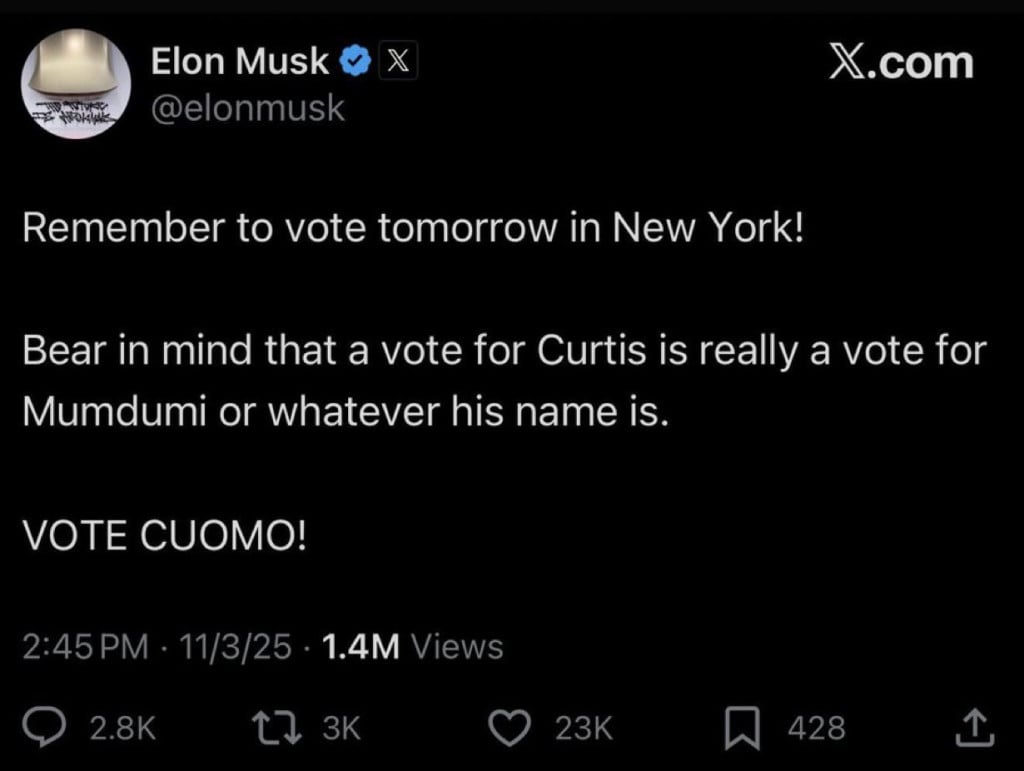1024x771 pixels.
Task: Click the 2.8K replies count
Action: [123, 728]
